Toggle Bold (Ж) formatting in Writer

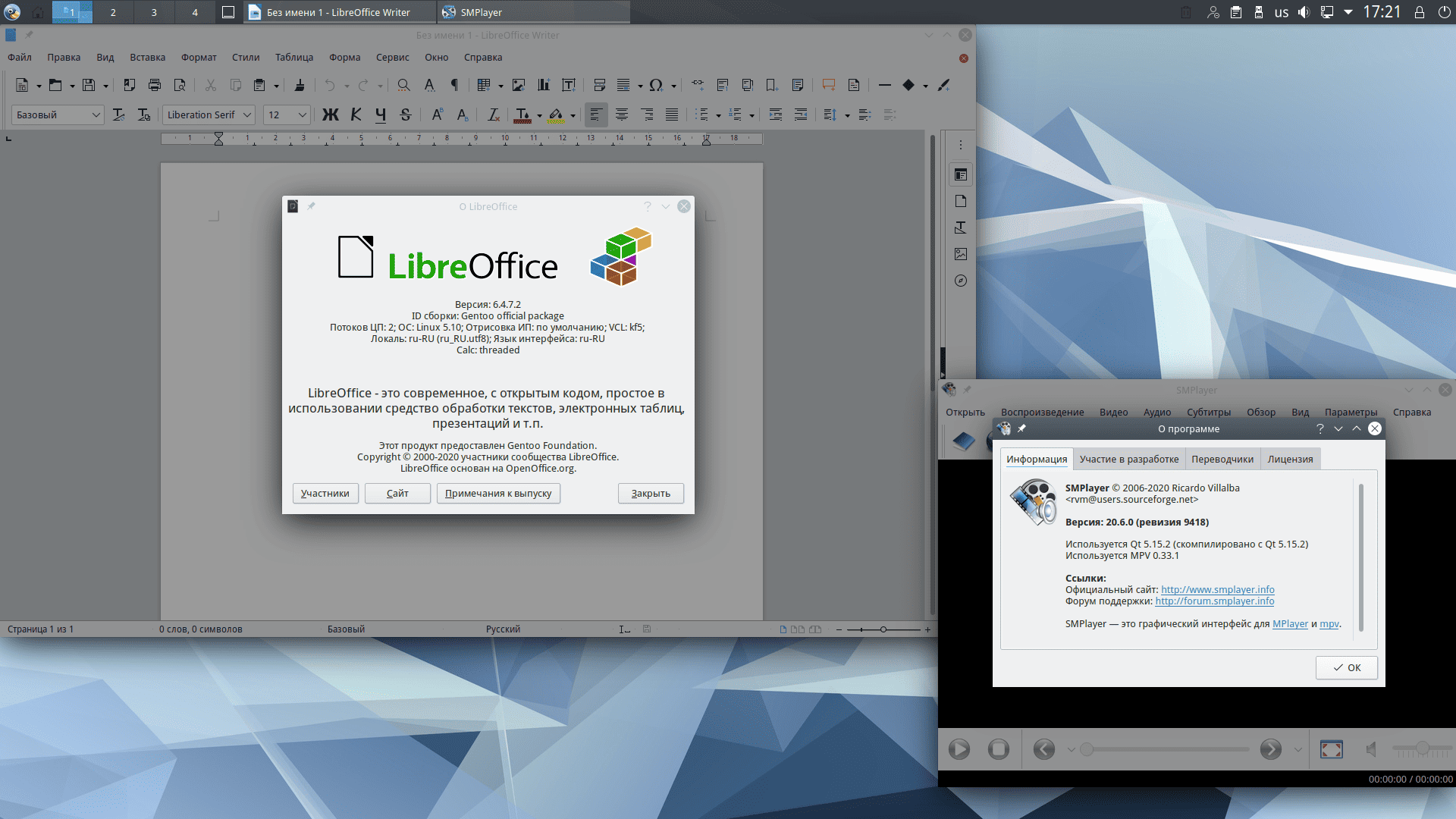[x=331, y=115]
